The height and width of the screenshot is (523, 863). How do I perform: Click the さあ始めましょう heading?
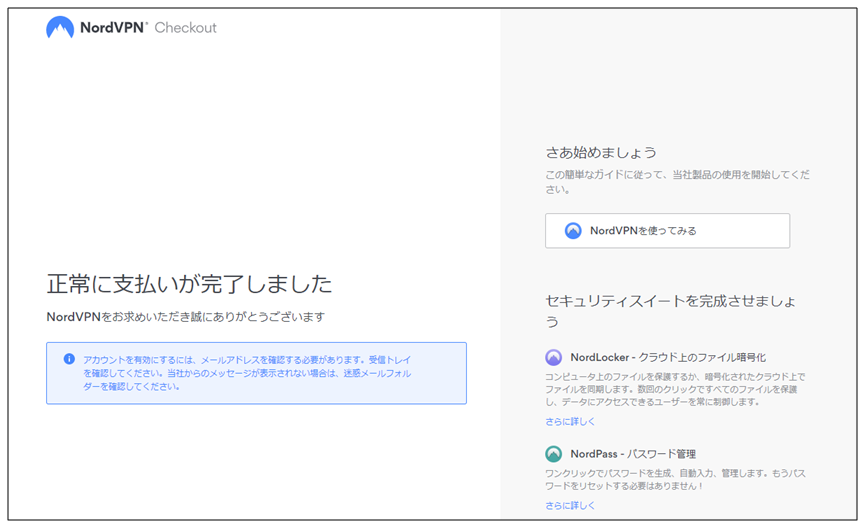[x=601, y=152]
